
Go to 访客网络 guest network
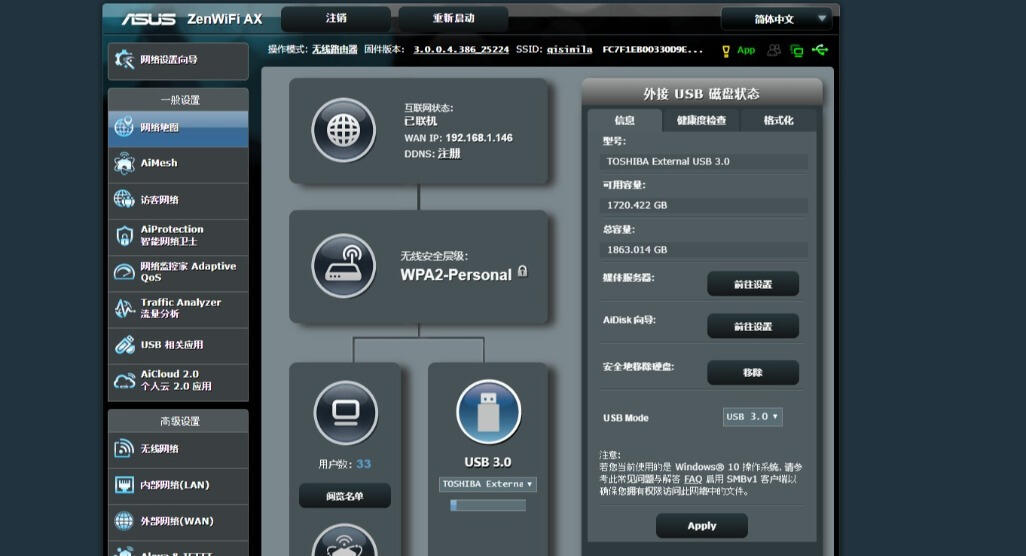178,200
